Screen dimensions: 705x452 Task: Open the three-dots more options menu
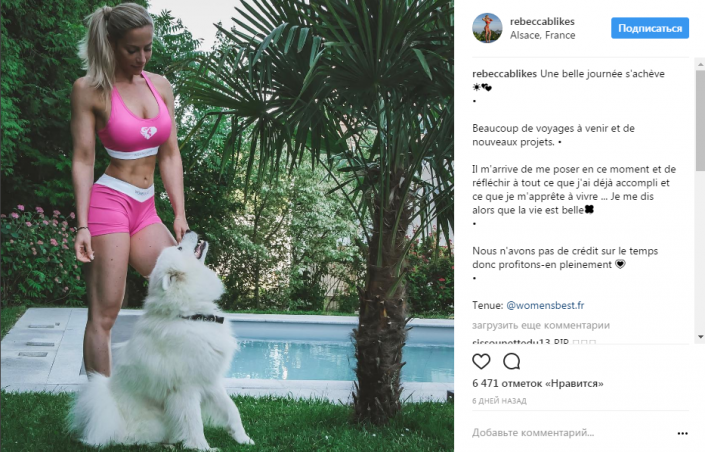point(683,433)
